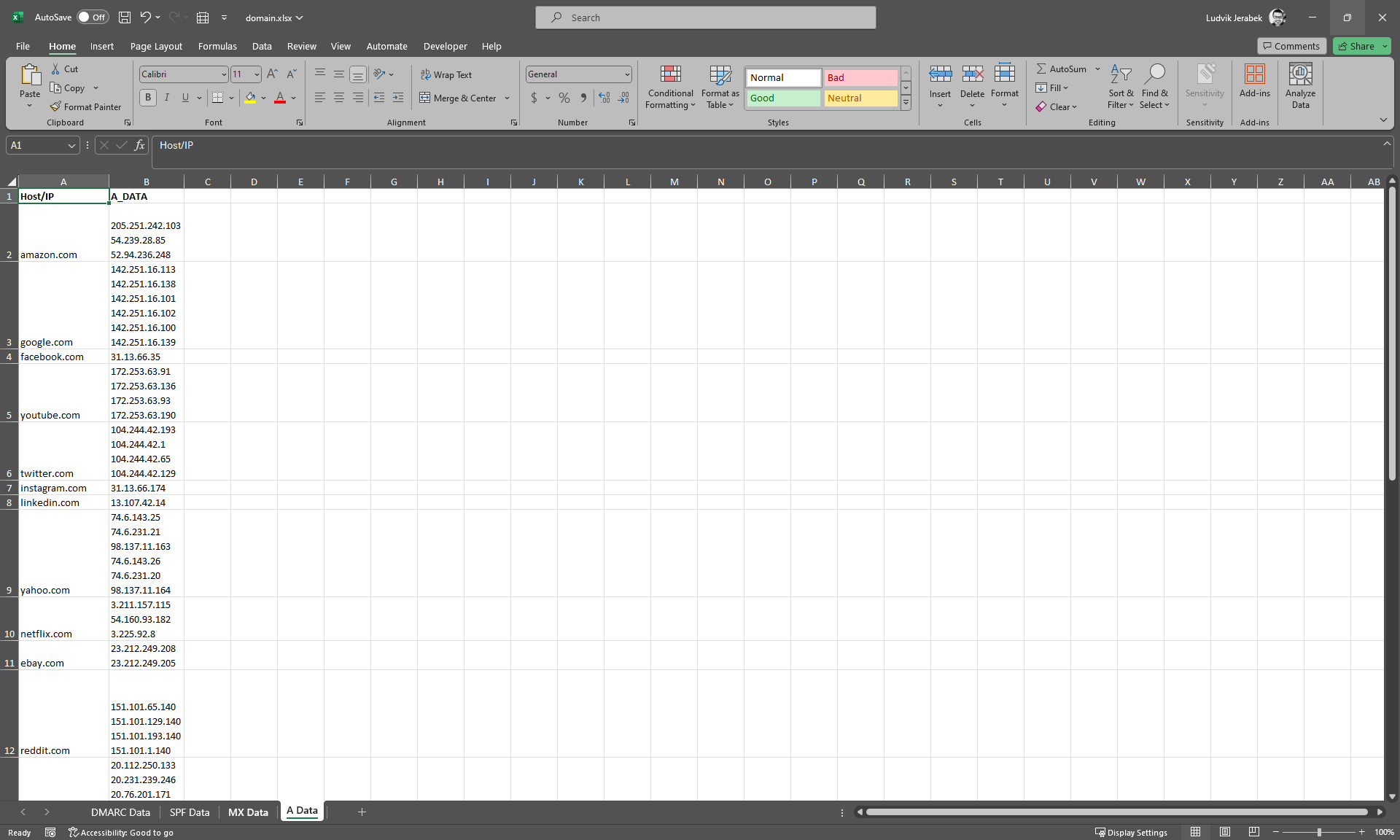The height and width of the screenshot is (840, 1400).
Task: Apply Comma Style format
Action: click(583, 98)
